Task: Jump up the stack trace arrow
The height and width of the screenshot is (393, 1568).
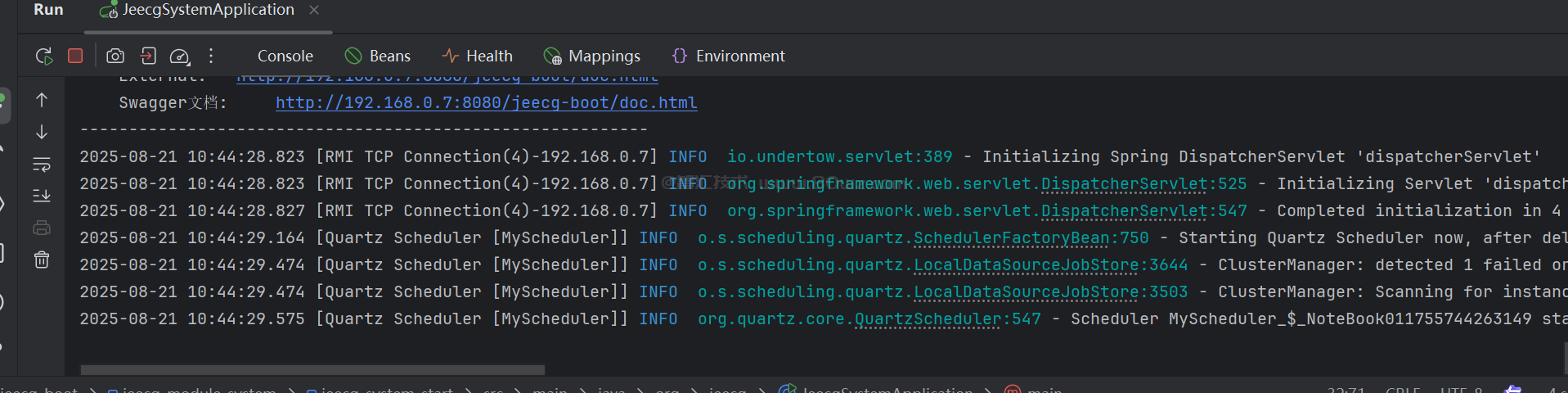Action: coord(42,100)
